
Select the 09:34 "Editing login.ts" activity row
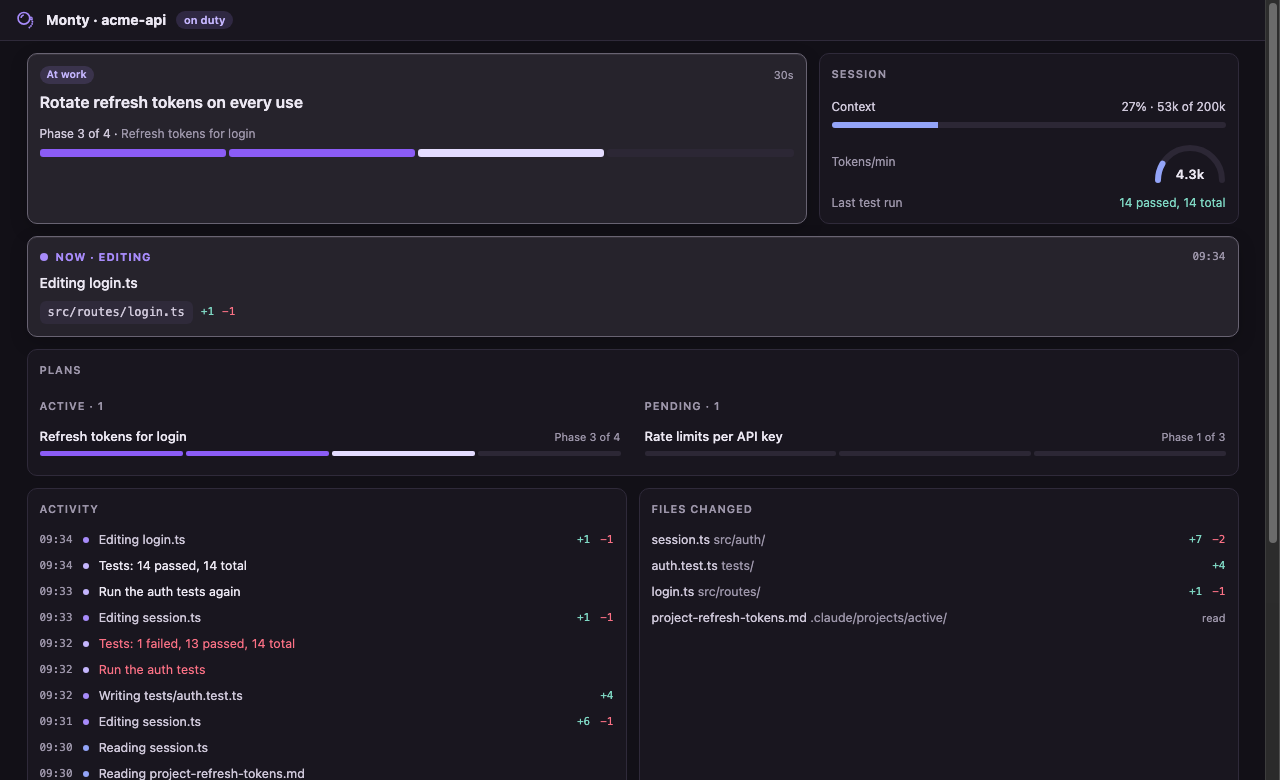(326, 540)
